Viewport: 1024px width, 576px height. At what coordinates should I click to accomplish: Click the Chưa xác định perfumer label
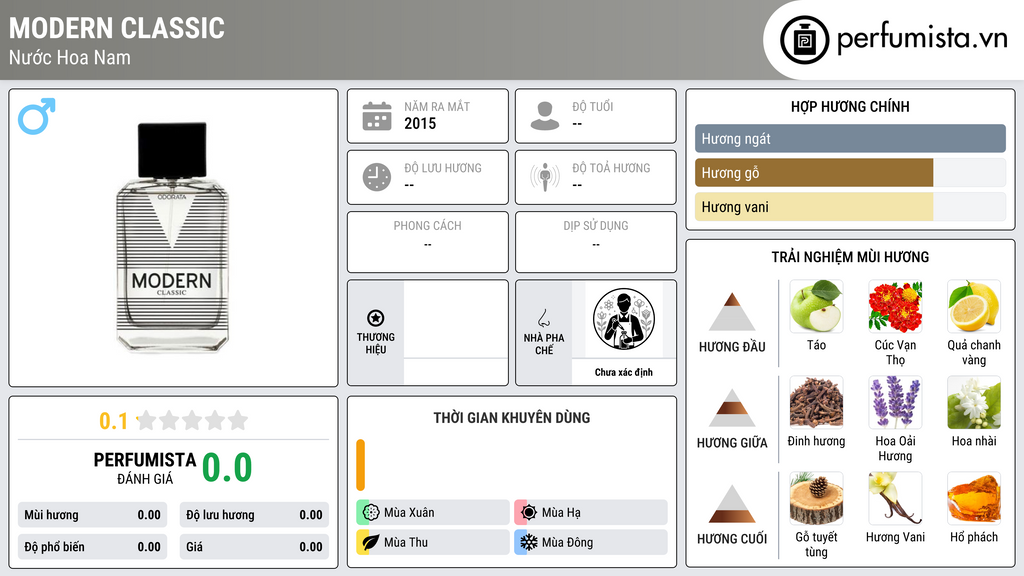click(624, 372)
